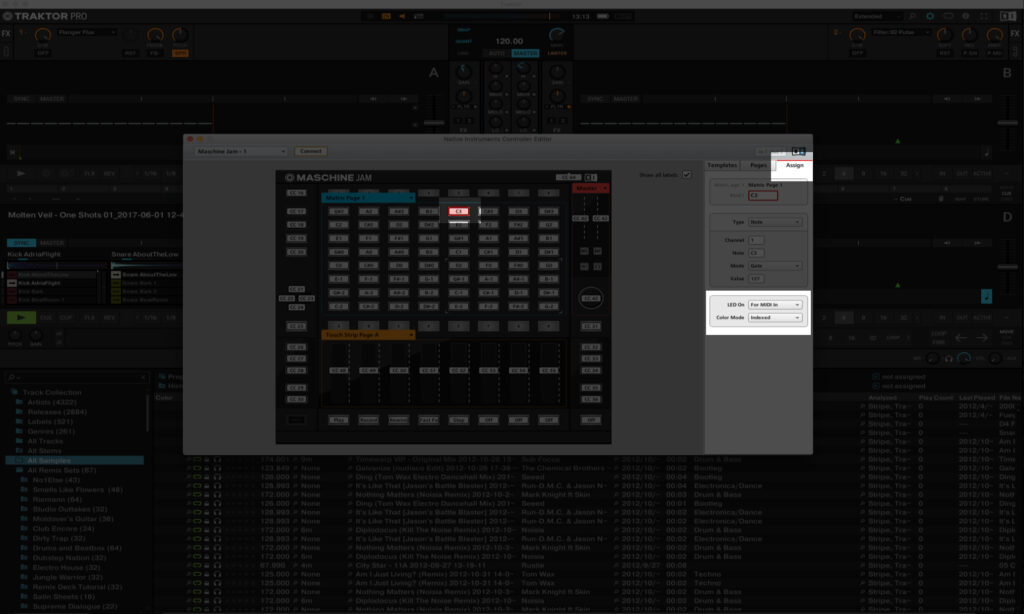Open the Touch Strip Page A dropdown
This screenshot has height=614, width=1024.
click(368, 334)
